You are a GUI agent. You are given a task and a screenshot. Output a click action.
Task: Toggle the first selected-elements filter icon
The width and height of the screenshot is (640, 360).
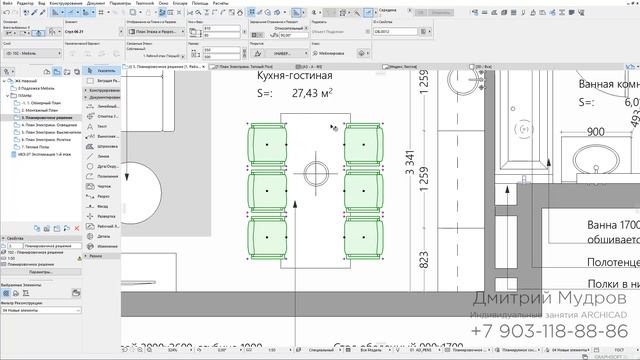point(6,293)
